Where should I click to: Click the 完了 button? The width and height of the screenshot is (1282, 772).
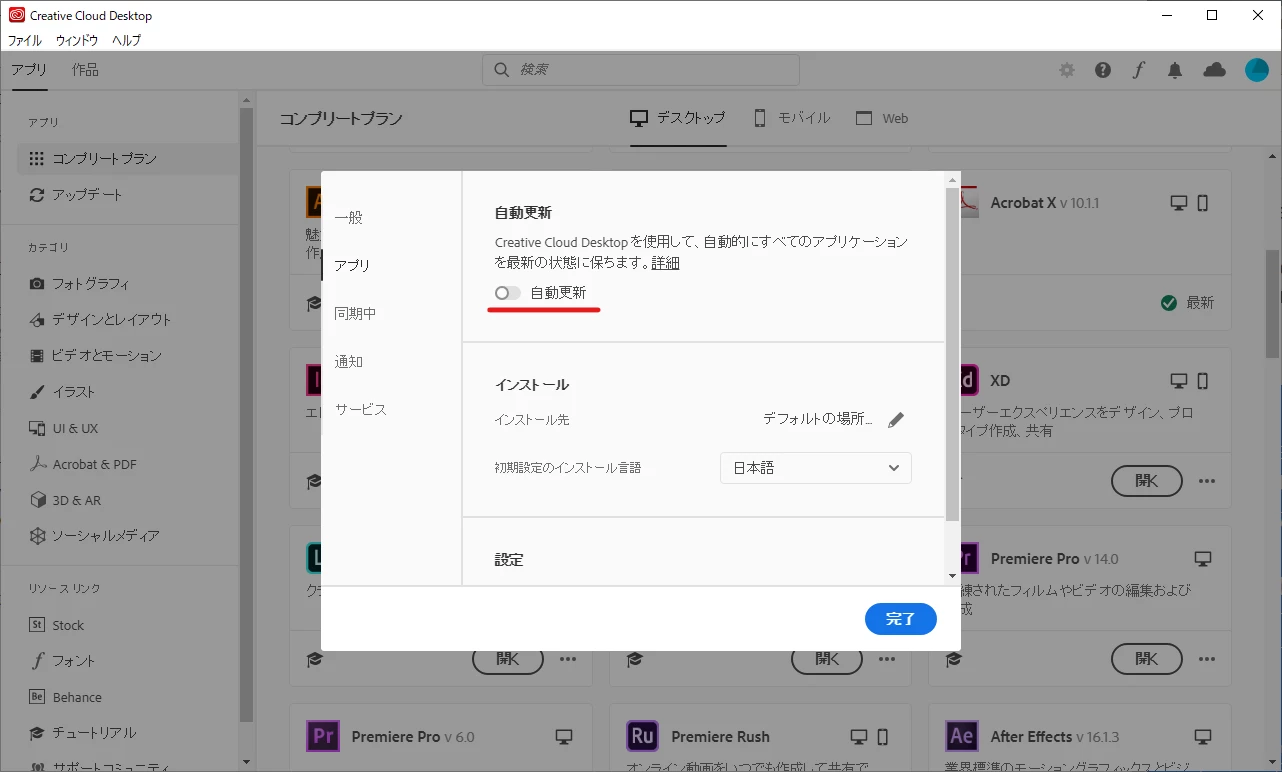[x=900, y=619]
